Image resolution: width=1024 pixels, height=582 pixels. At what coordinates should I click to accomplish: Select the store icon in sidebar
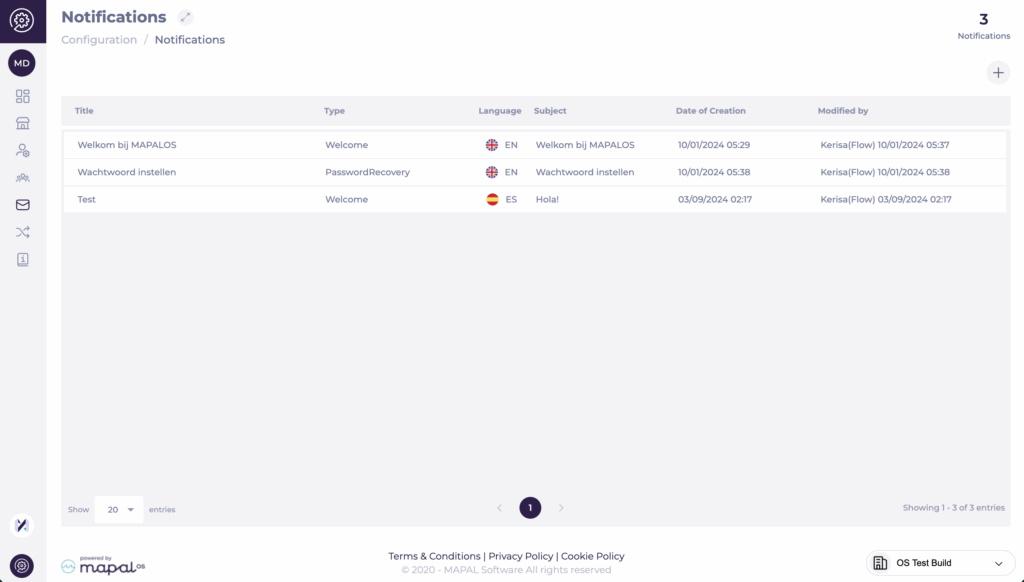point(22,123)
